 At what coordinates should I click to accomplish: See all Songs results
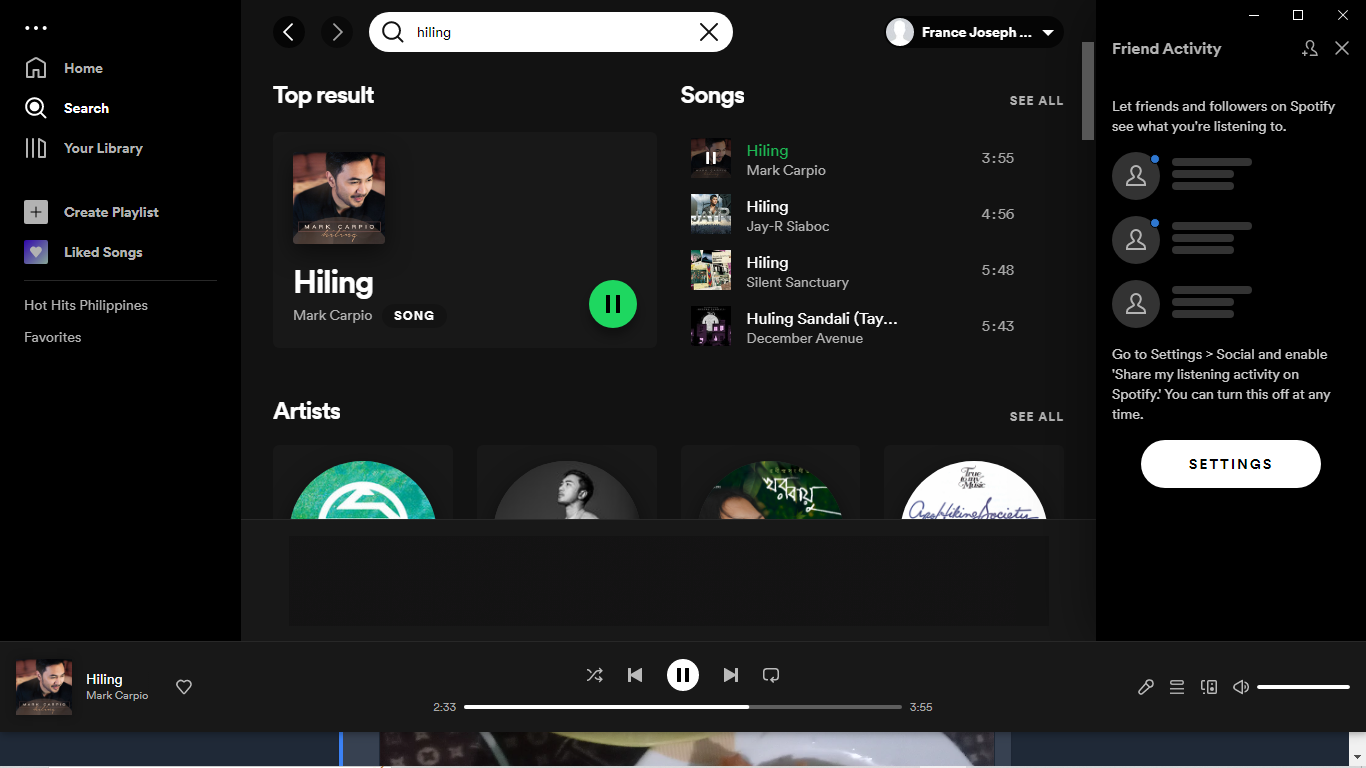click(1037, 100)
